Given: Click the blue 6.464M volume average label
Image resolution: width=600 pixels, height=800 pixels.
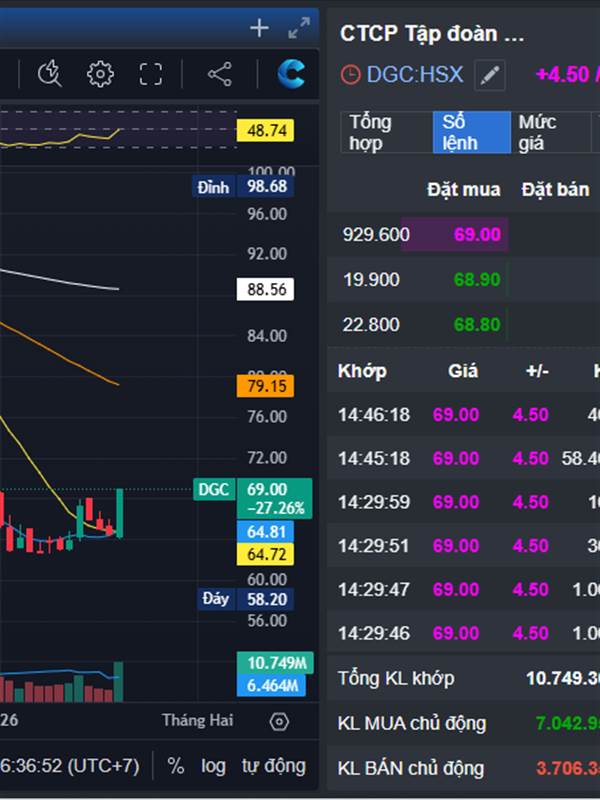Looking at the screenshot, I should pos(271,686).
